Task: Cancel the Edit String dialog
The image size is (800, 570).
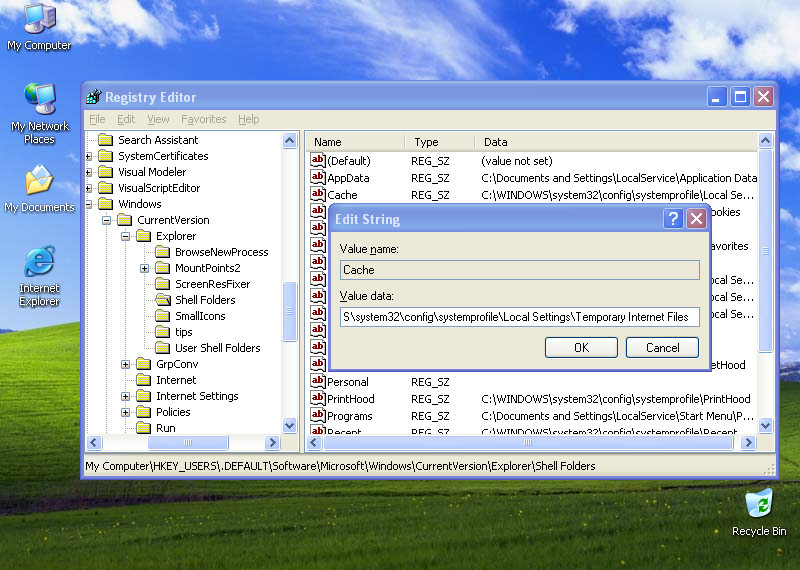Action: (x=662, y=348)
